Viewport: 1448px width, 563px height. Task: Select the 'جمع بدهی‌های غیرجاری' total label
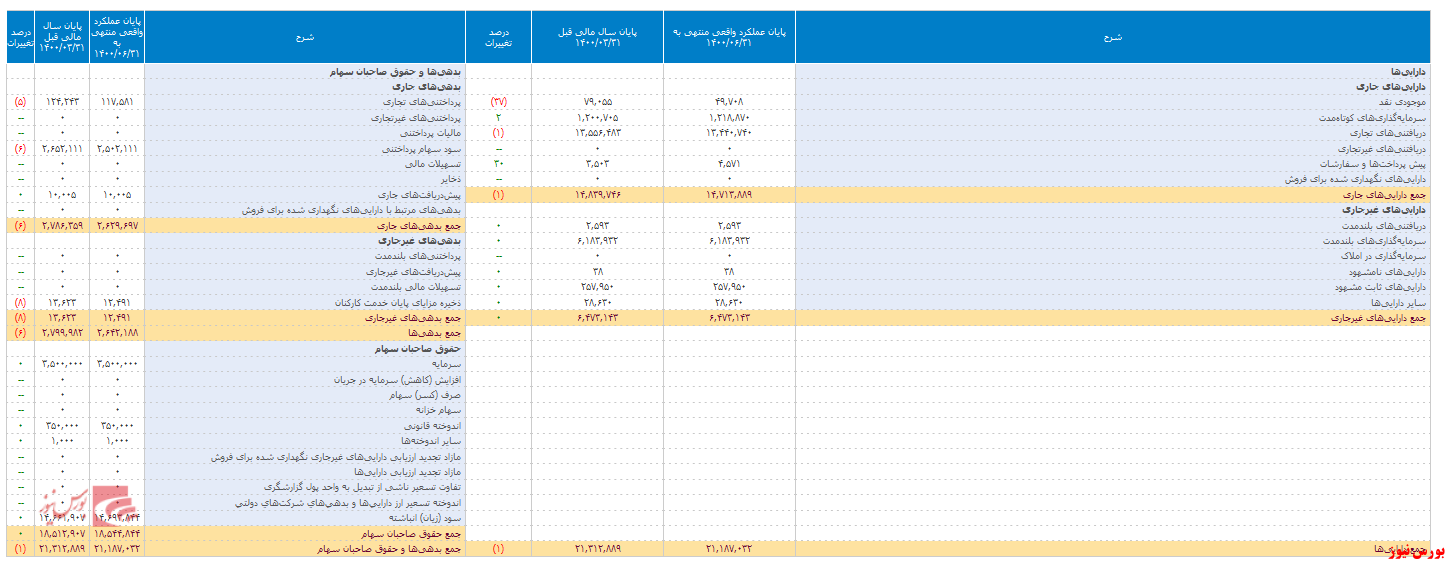pos(414,318)
